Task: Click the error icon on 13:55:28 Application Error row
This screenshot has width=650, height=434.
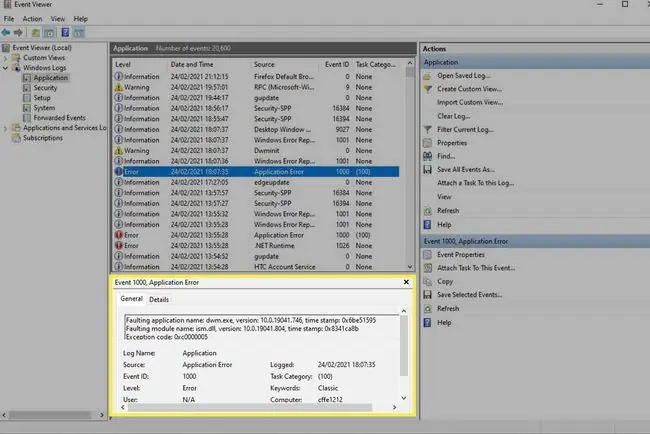Action: (x=119, y=235)
